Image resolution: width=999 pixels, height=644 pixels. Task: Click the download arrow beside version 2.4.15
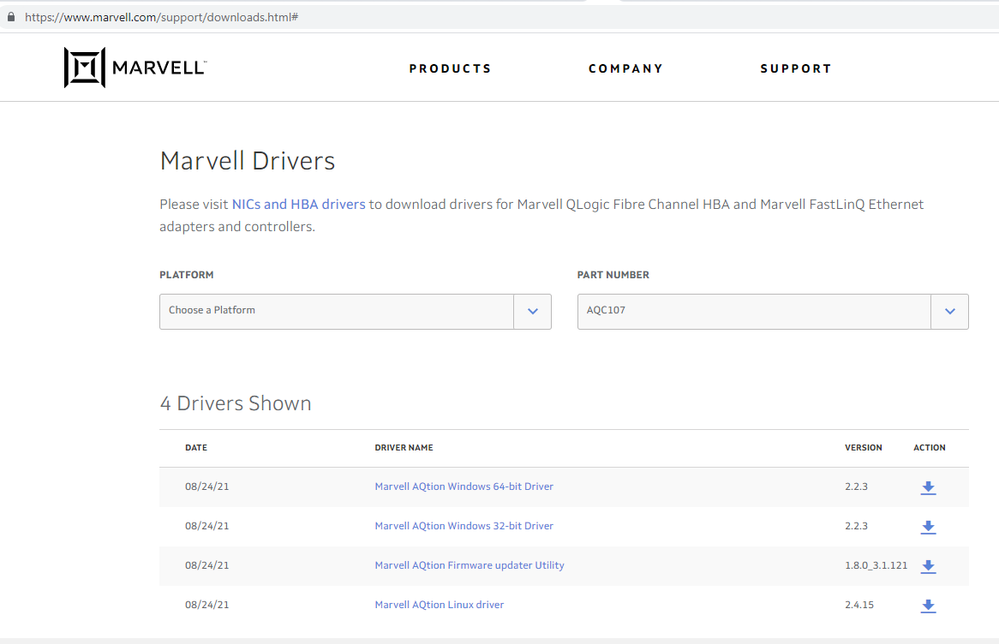[x=928, y=606]
